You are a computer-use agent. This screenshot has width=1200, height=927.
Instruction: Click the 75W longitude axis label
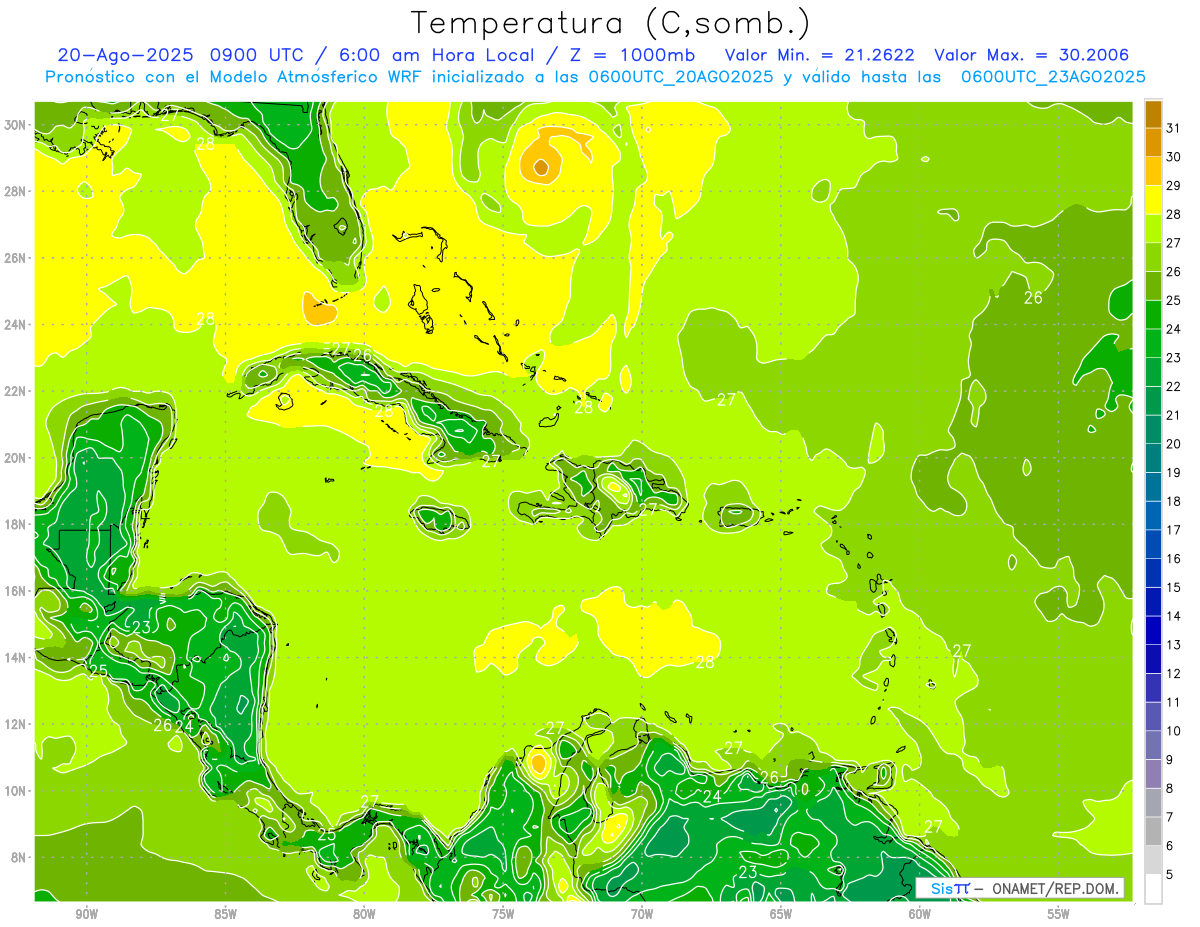(503, 914)
